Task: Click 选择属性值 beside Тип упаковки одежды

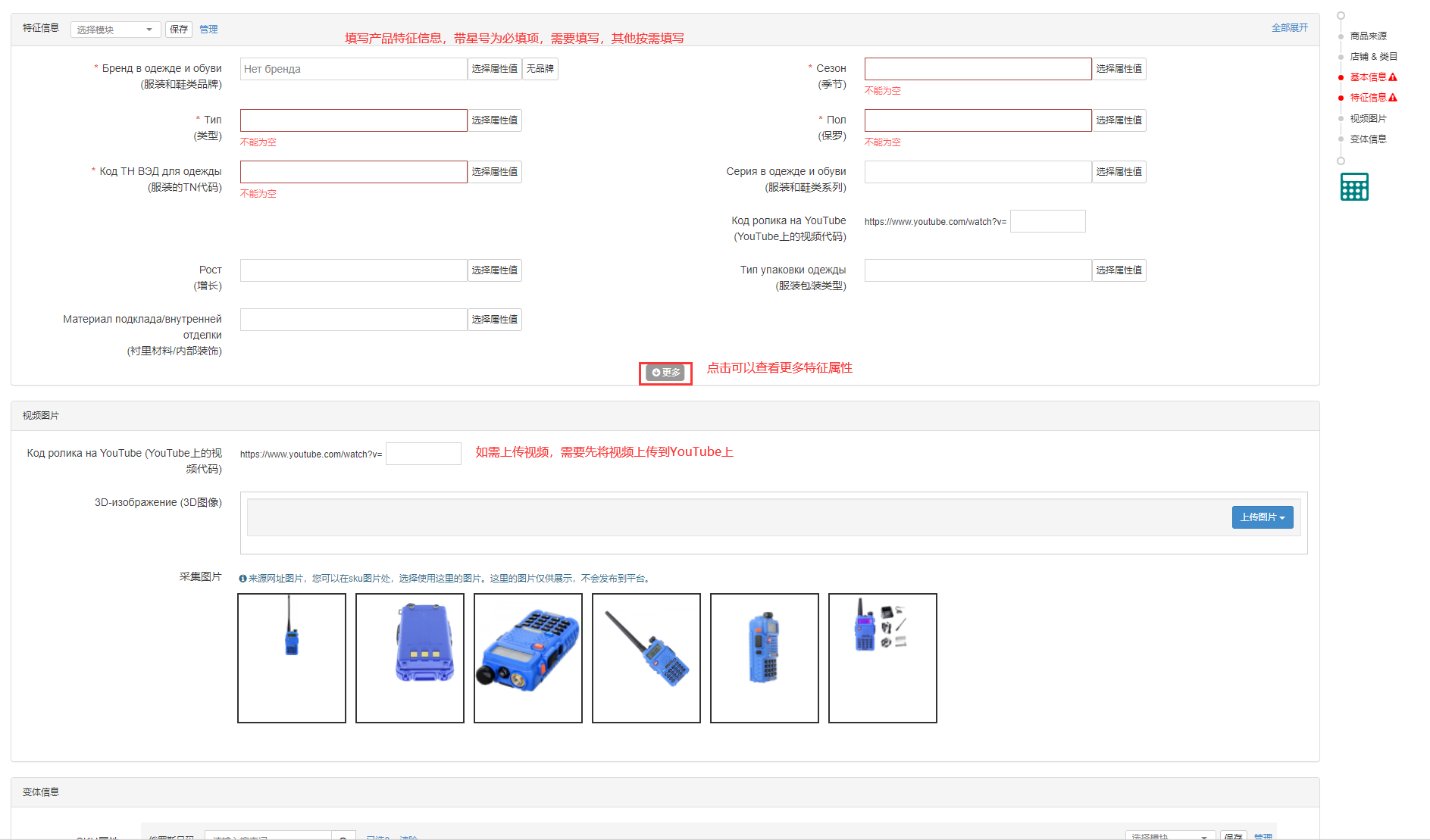Action: [x=1119, y=270]
